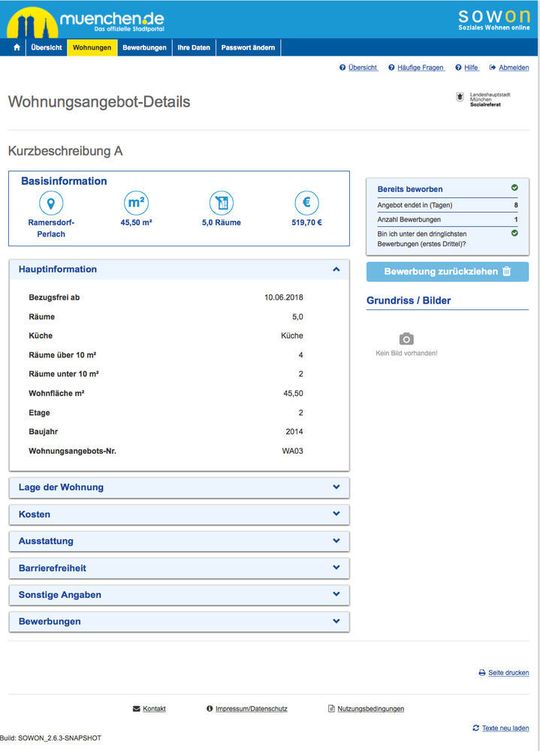Click the question icon beside Häufige Fragen
The height and width of the screenshot is (751, 540).
pos(391,68)
